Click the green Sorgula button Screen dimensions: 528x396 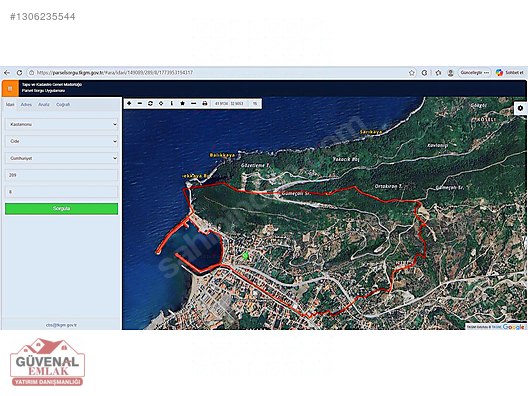click(62, 209)
